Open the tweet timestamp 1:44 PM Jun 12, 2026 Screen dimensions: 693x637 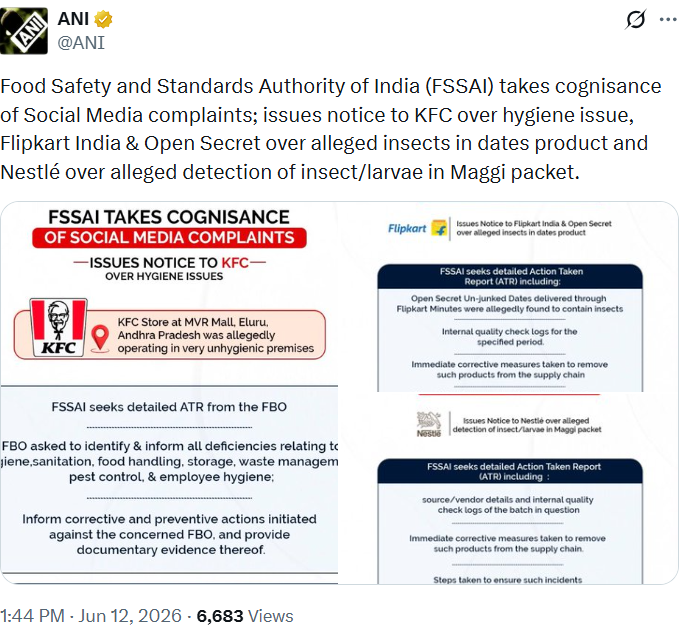[x=91, y=616]
